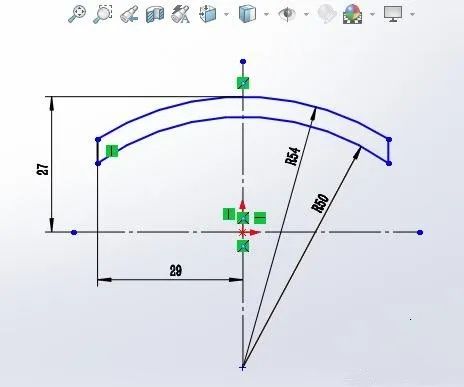Select right endpoint of horizontal centerline

pos(420,232)
